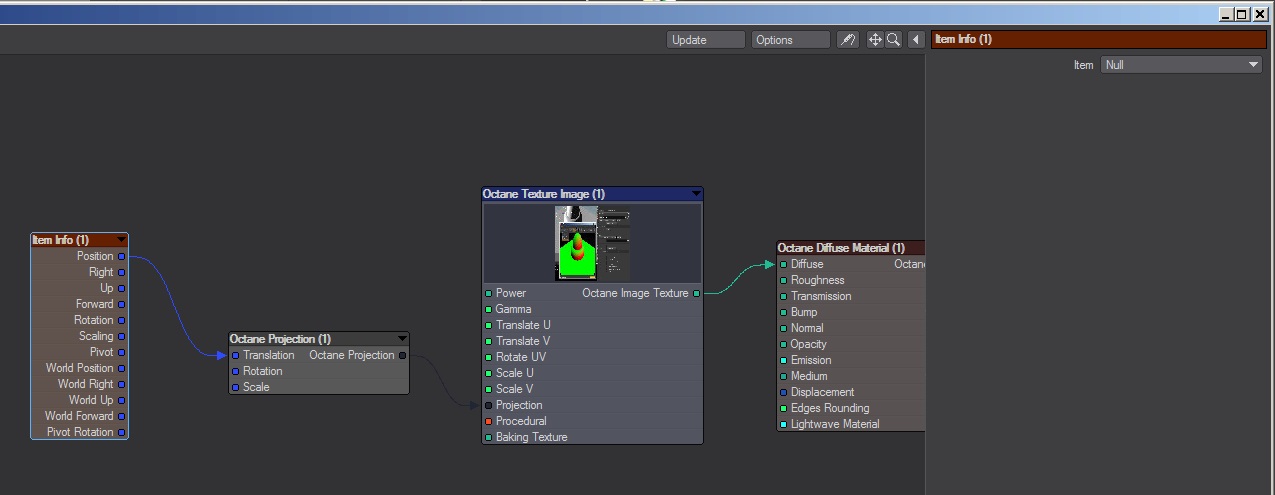Open the Options button

tap(791, 40)
